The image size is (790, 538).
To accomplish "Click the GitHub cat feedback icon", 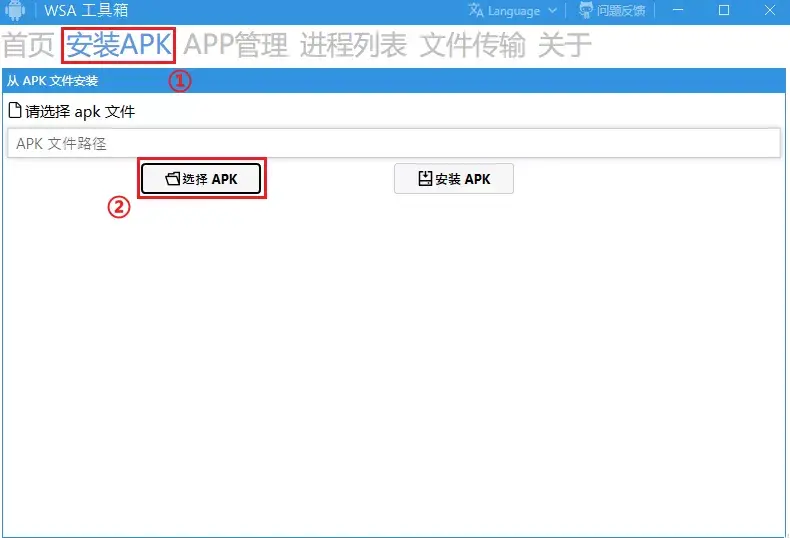I will pyautogui.click(x=585, y=10).
